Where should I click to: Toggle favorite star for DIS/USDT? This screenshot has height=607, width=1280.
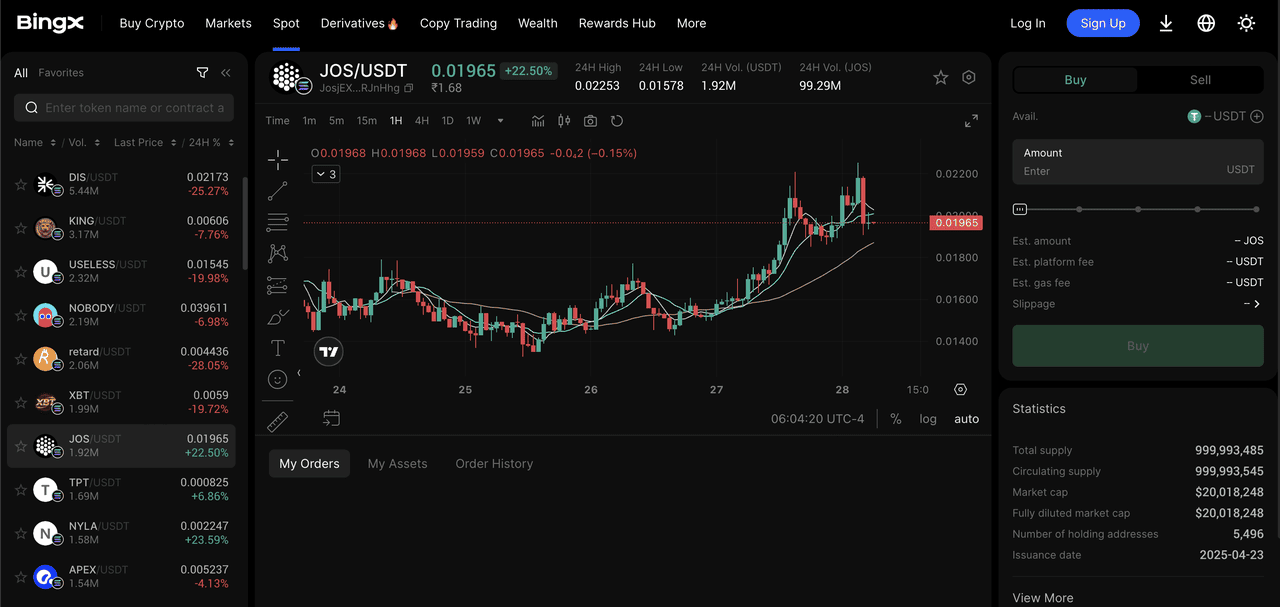[x=20, y=185]
